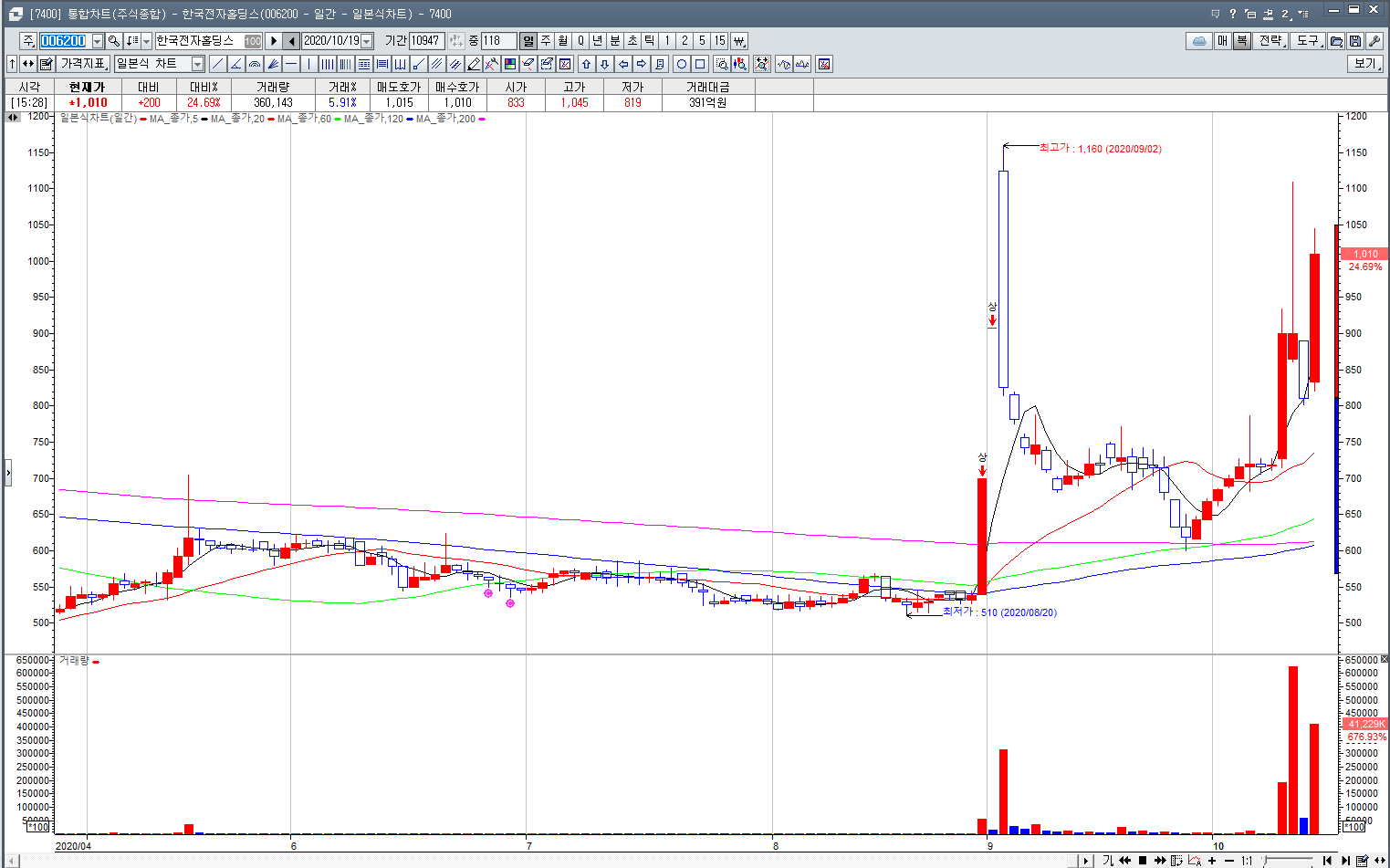Toggle weekly period button 주

pos(546,41)
